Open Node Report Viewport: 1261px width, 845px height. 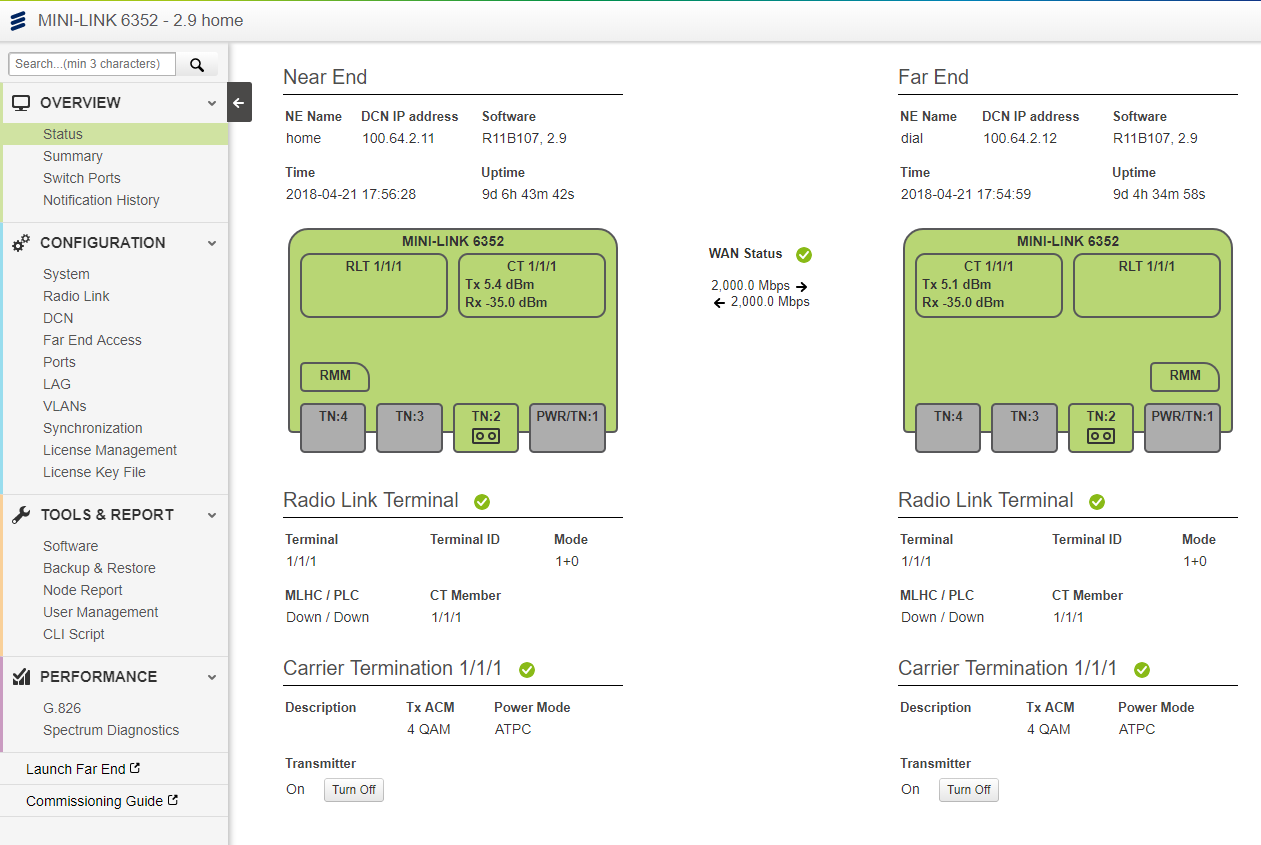pos(83,590)
